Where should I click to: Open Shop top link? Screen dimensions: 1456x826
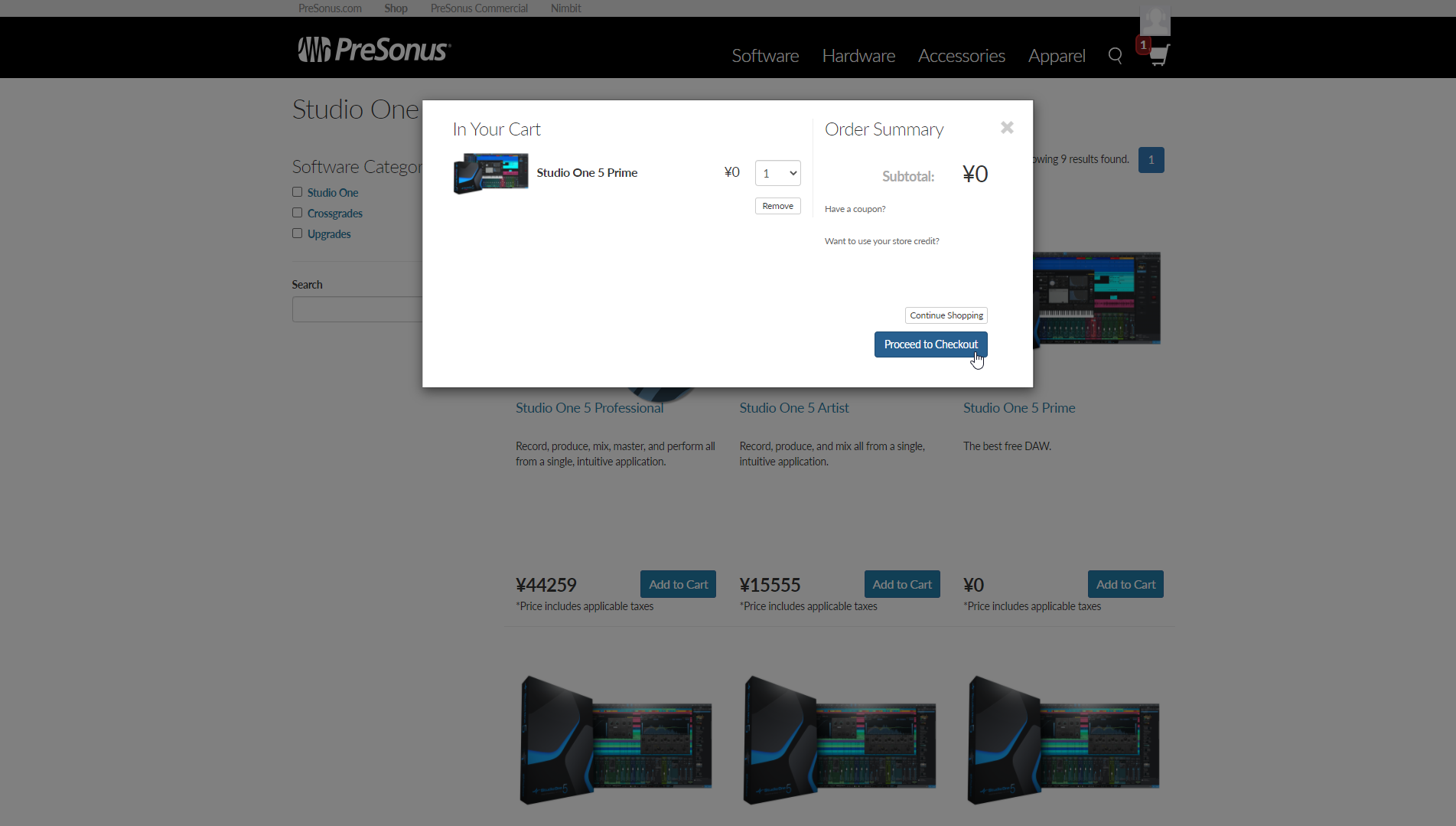(396, 8)
